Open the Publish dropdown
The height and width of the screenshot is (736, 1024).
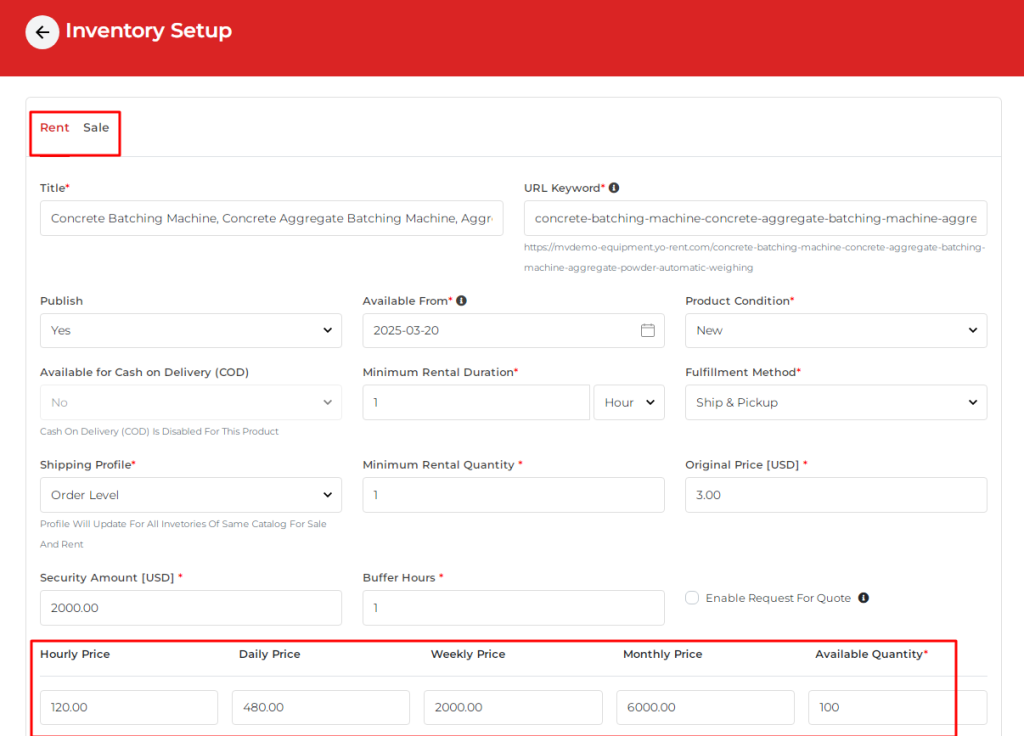point(190,330)
